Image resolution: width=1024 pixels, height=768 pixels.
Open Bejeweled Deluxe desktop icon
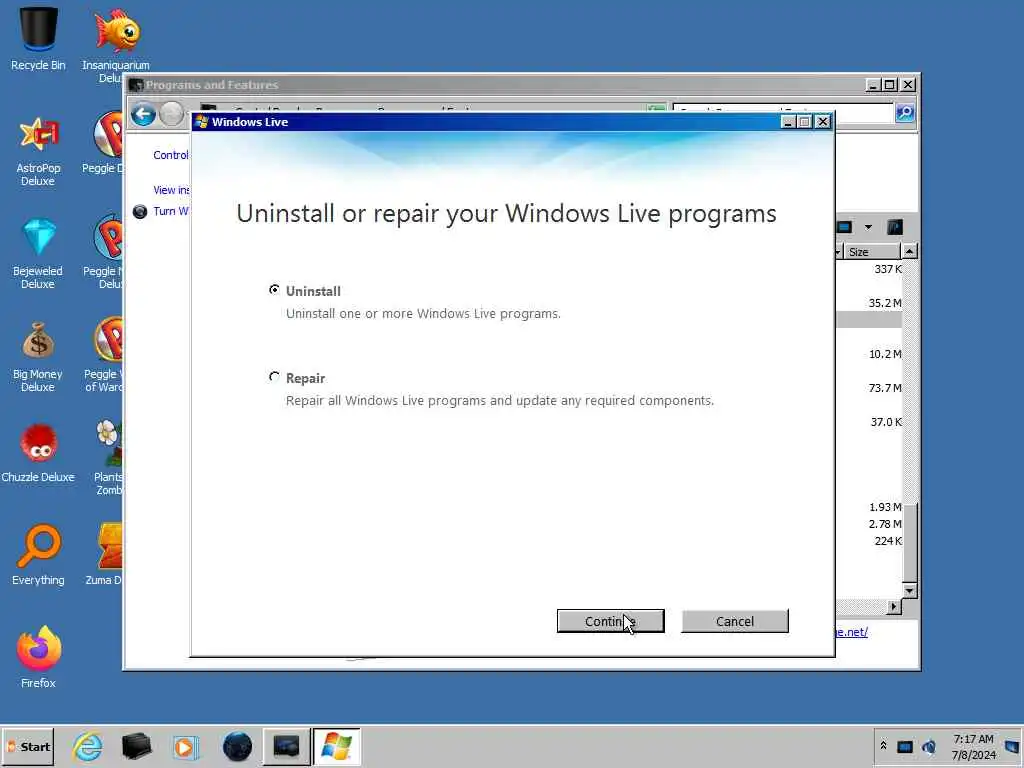[38, 253]
